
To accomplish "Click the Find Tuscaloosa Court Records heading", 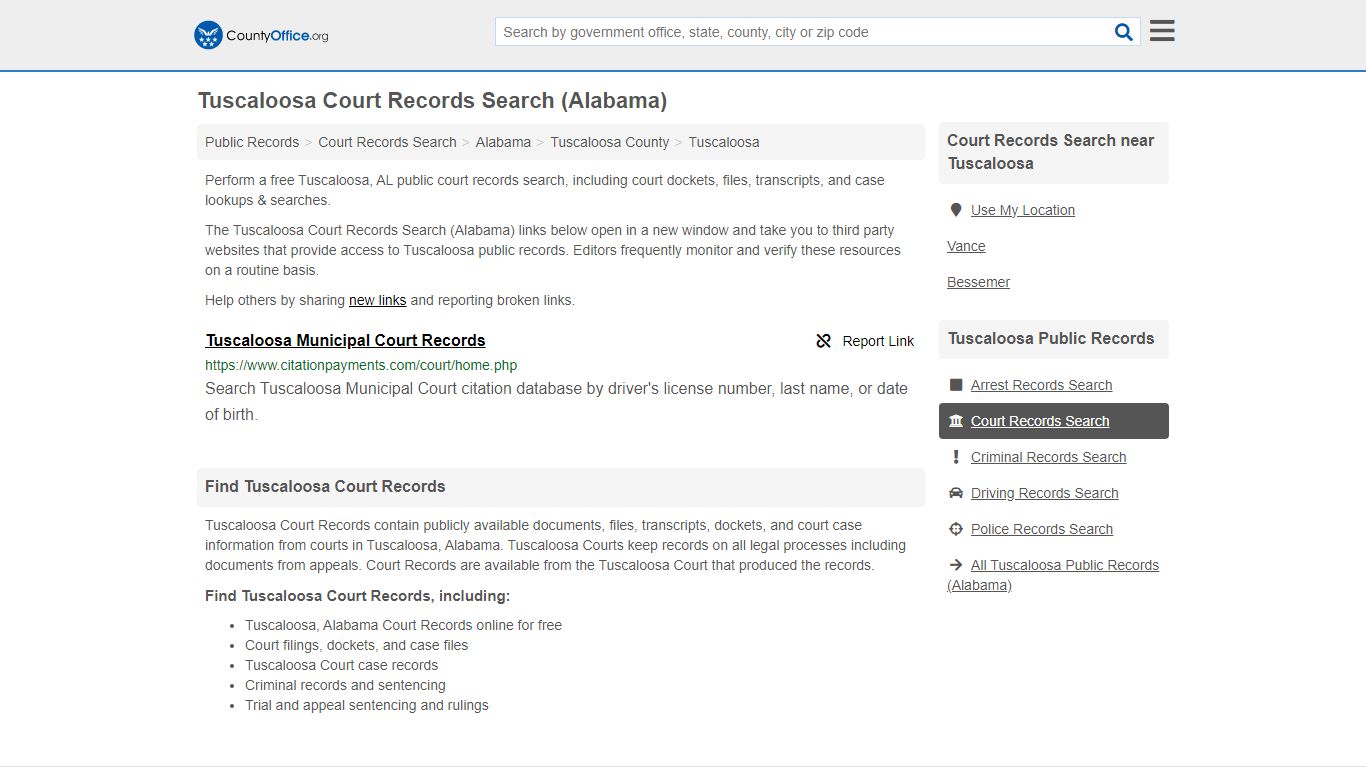I will click(325, 486).
